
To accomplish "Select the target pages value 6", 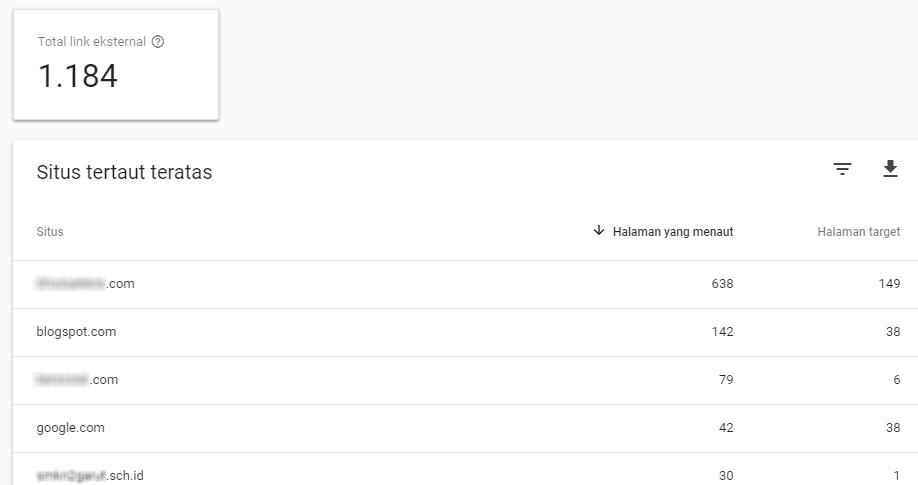I will (x=896, y=380).
